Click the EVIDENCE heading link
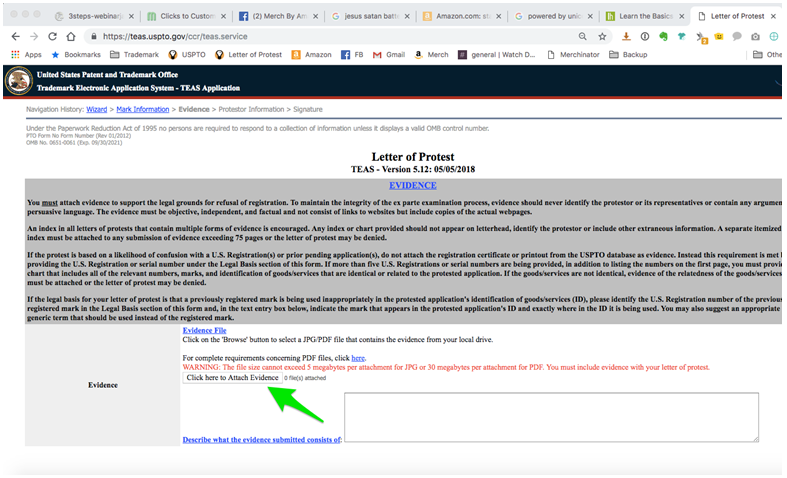The image size is (787, 478). 413,185
